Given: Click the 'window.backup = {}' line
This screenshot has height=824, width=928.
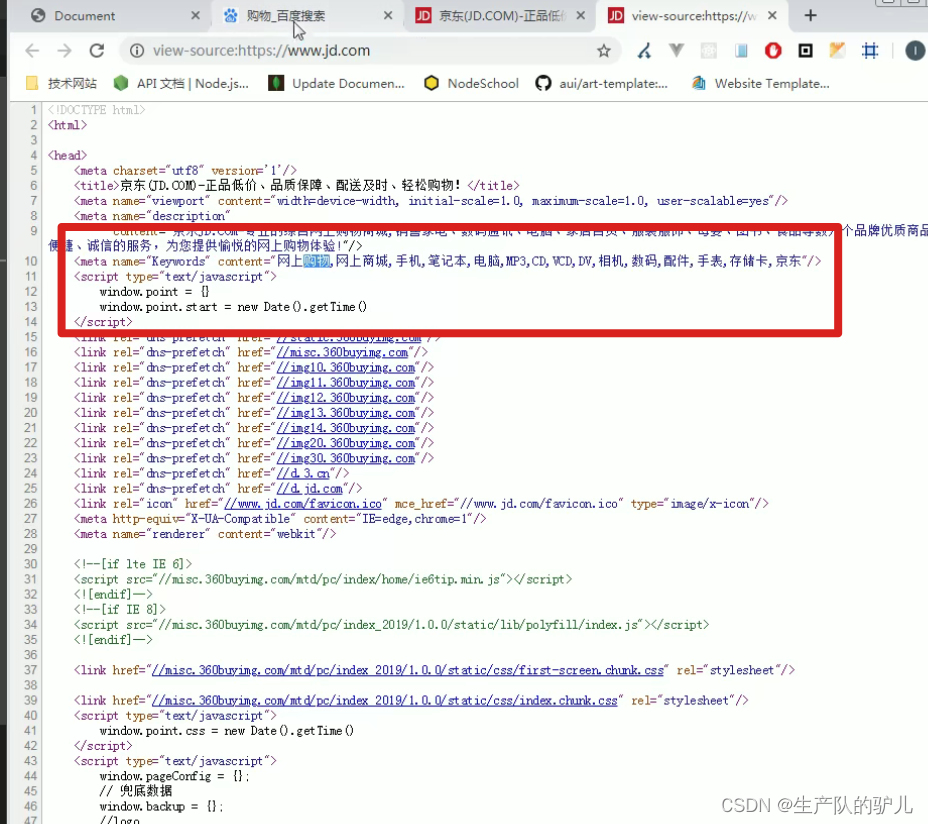Looking at the screenshot, I should (161, 807).
